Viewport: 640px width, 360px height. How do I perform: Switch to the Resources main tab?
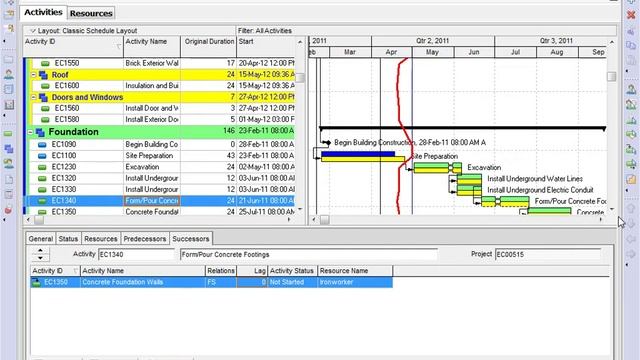pos(91,13)
